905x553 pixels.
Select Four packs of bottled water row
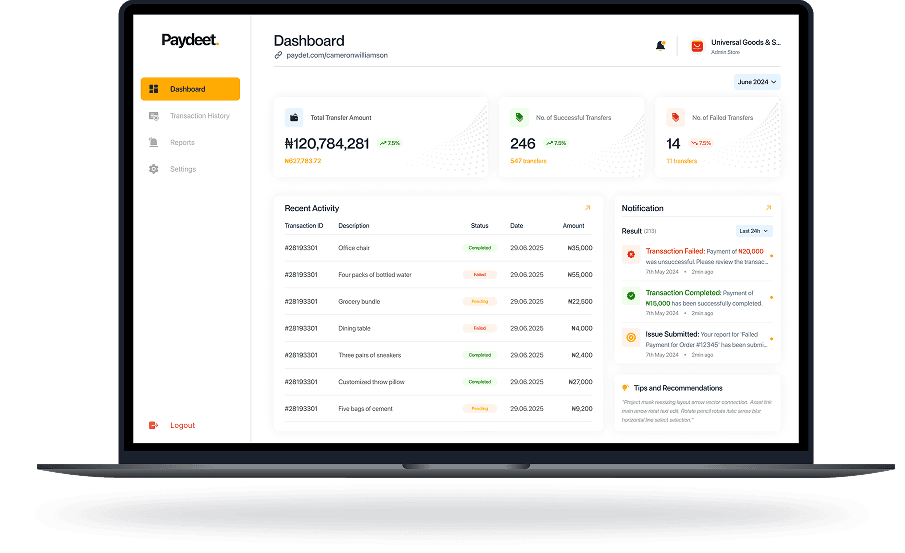439,275
